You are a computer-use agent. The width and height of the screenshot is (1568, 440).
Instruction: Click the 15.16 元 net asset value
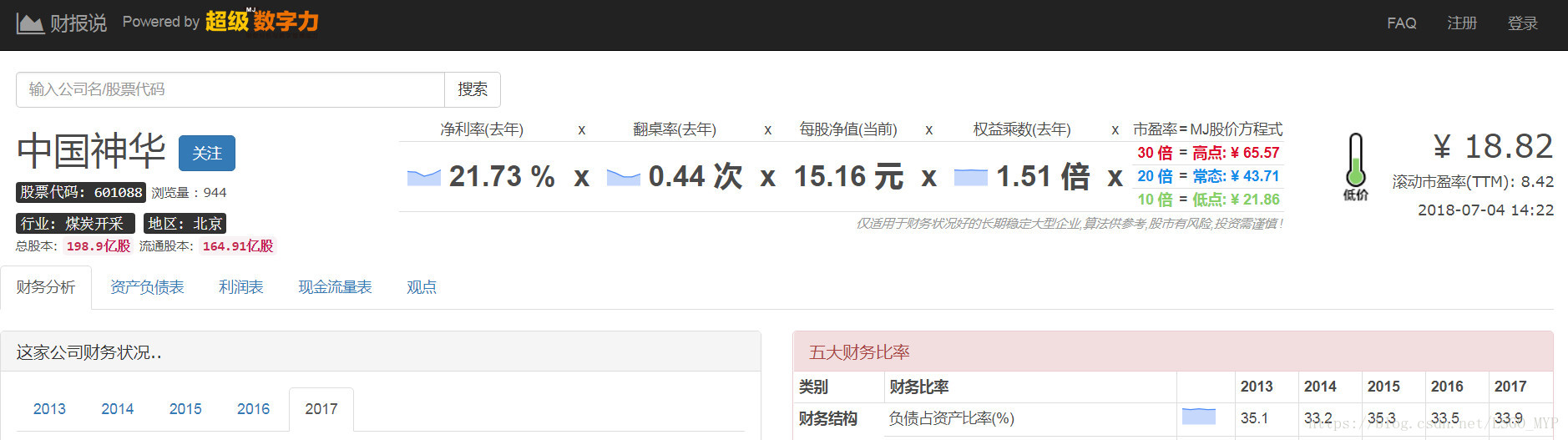(848, 176)
